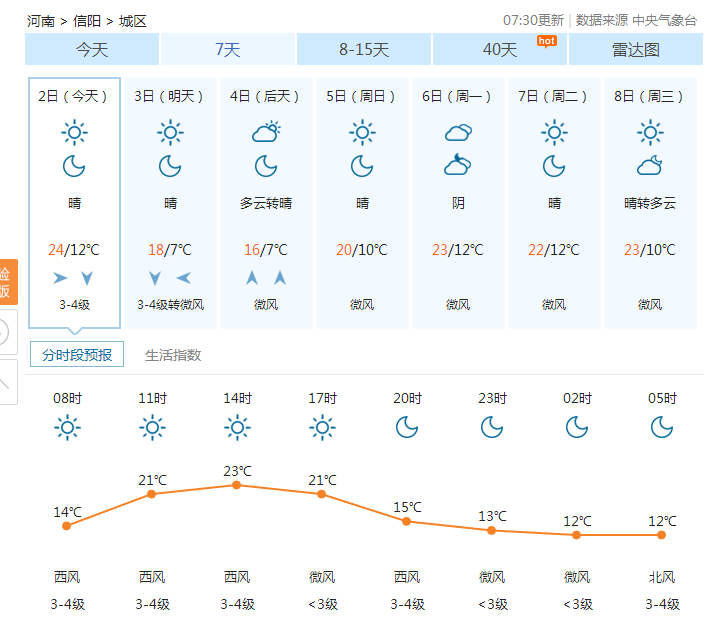The image size is (704, 635).
Task: Click the orange hot badge on 40天
Action: click(546, 41)
